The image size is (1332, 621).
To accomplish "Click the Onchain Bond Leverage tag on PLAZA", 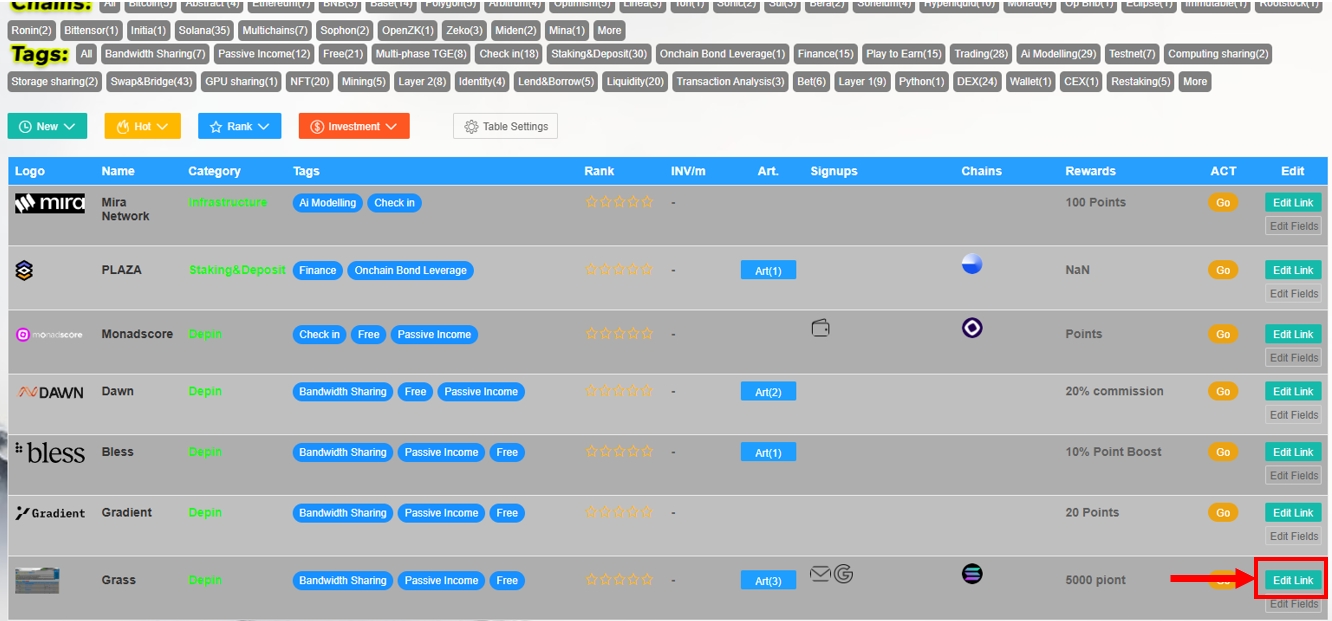I will pos(410,270).
